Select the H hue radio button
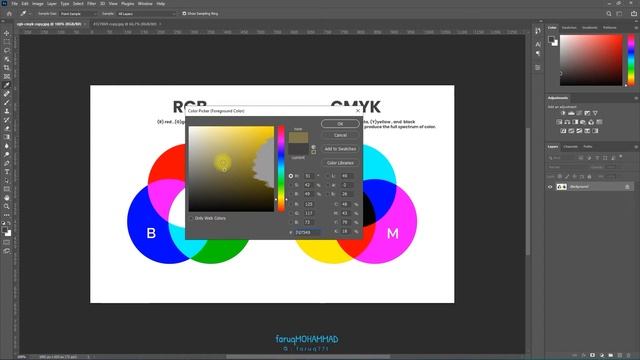 point(291,176)
